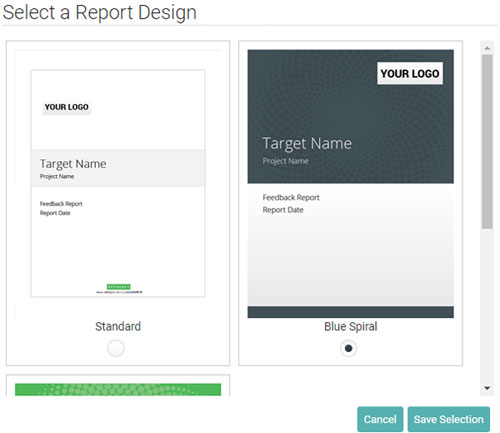The image size is (500, 433).
Task: Click the empty scrollbar track below the thumb
Action: [487, 305]
